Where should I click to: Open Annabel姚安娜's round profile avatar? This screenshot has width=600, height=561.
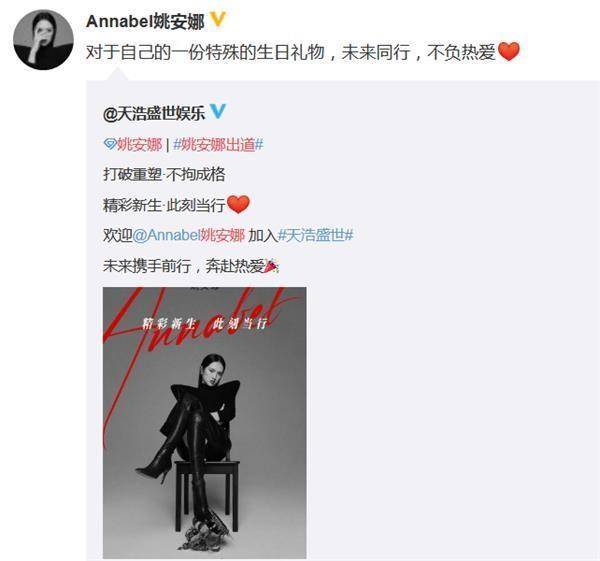click(x=43, y=39)
